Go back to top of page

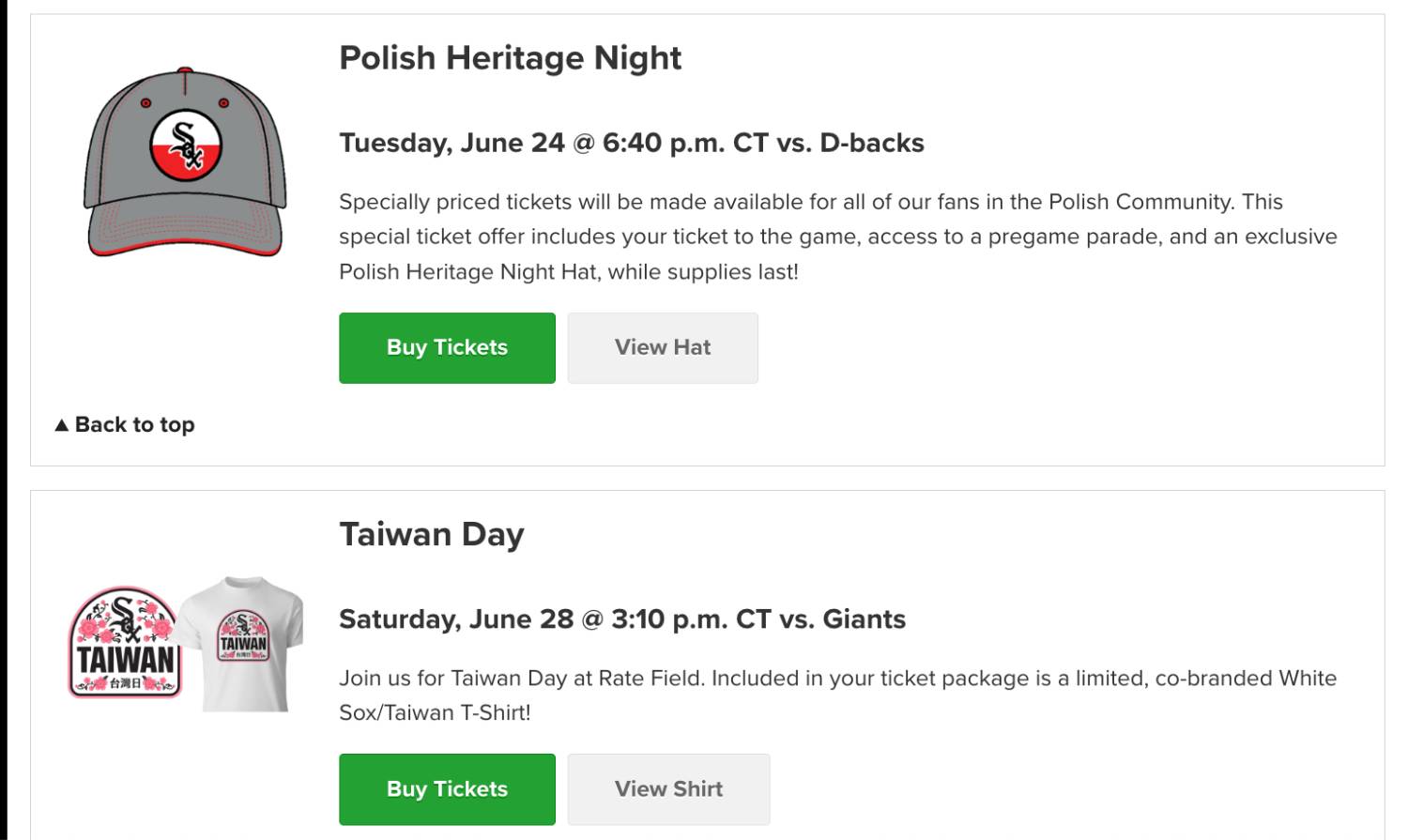125,424
